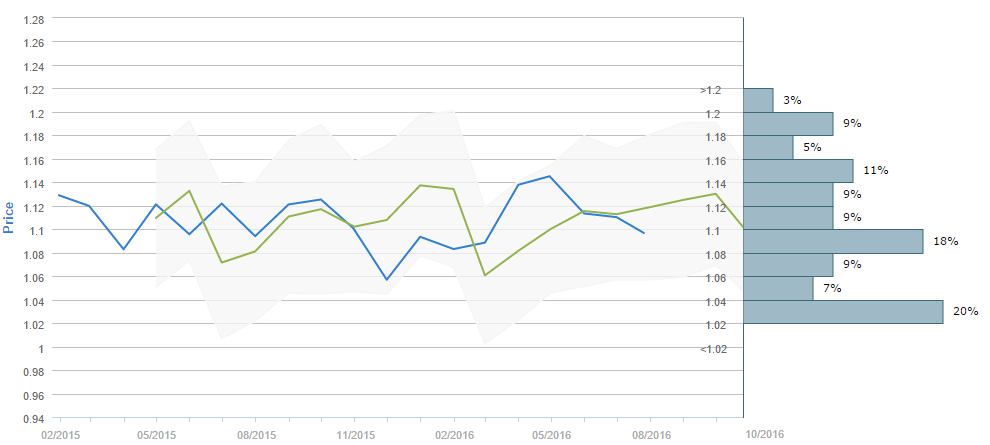Click the Price axis title
The height and width of the screenshot is (445, 990).
(10, 215)
